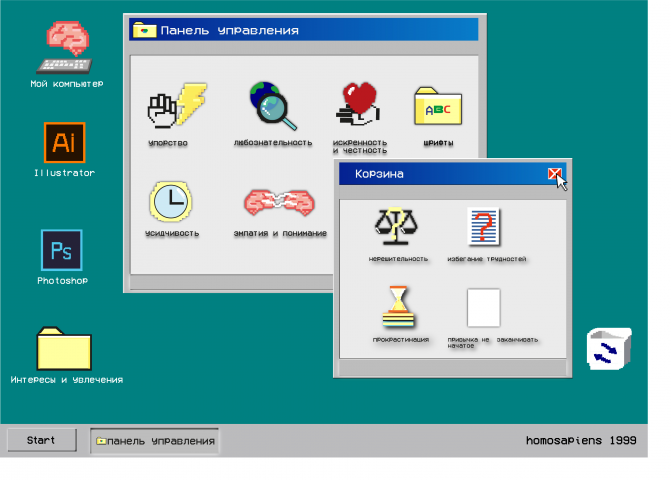The width and height of the screenshot is (671, 480).
Task: Click the любознательность label text
Action: tap(273, 142)
